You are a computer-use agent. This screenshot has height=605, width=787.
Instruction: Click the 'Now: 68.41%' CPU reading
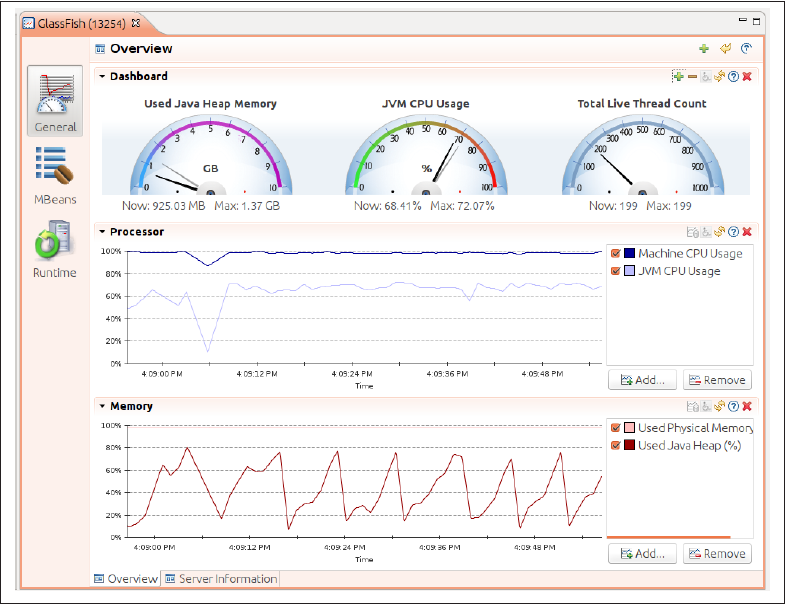tap(387, 206)
